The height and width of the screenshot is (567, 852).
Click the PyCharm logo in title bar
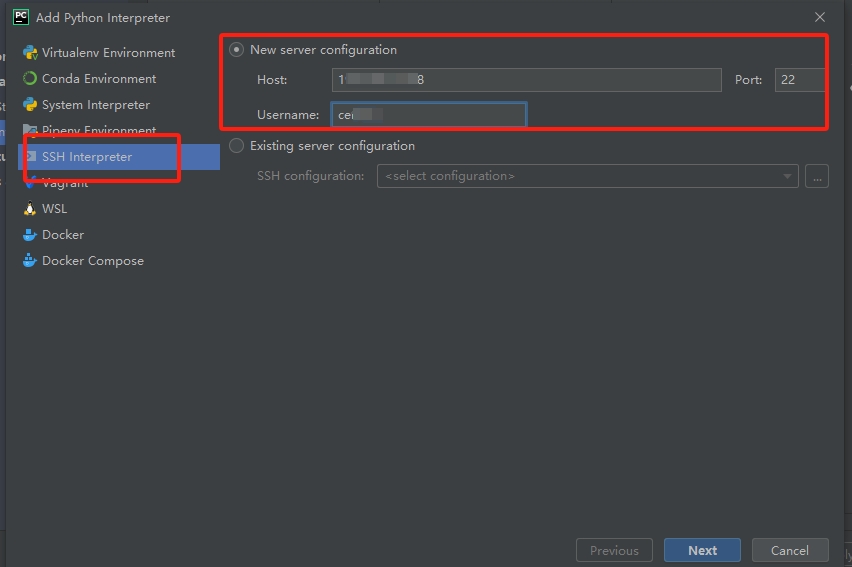pyautogui.click(x=20, y=17)
